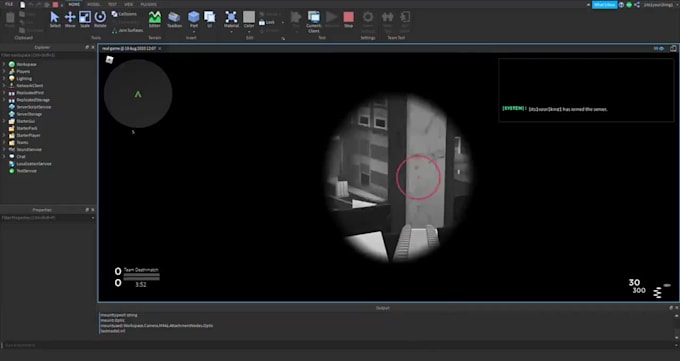Click the share icon at top right
This screenshot has width=680, height=361.
(x=637, y=5)
